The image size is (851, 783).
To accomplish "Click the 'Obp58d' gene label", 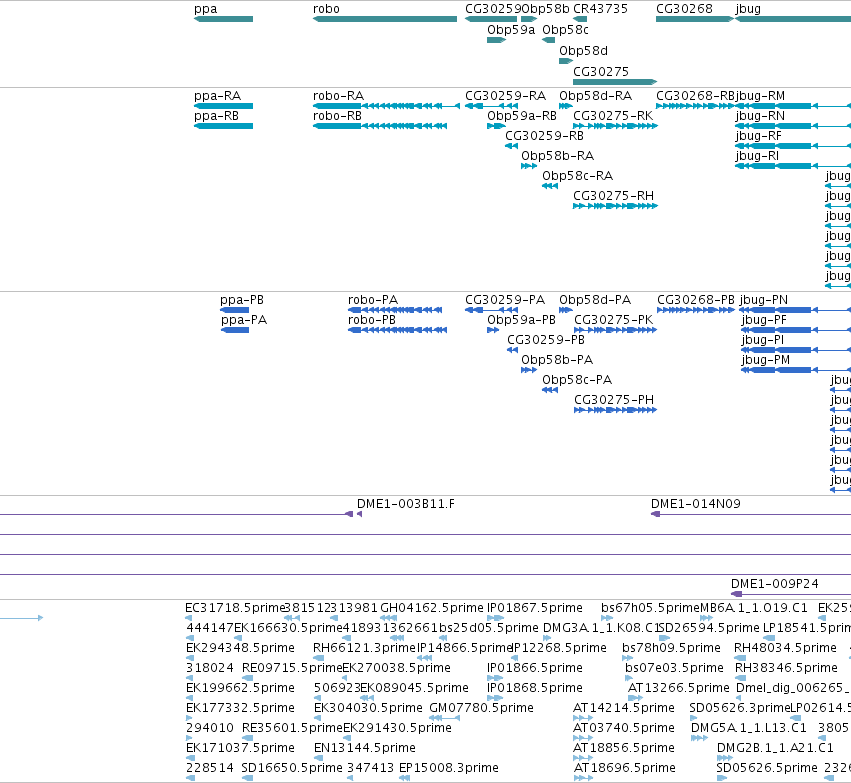I will click(x=583, y=51).
